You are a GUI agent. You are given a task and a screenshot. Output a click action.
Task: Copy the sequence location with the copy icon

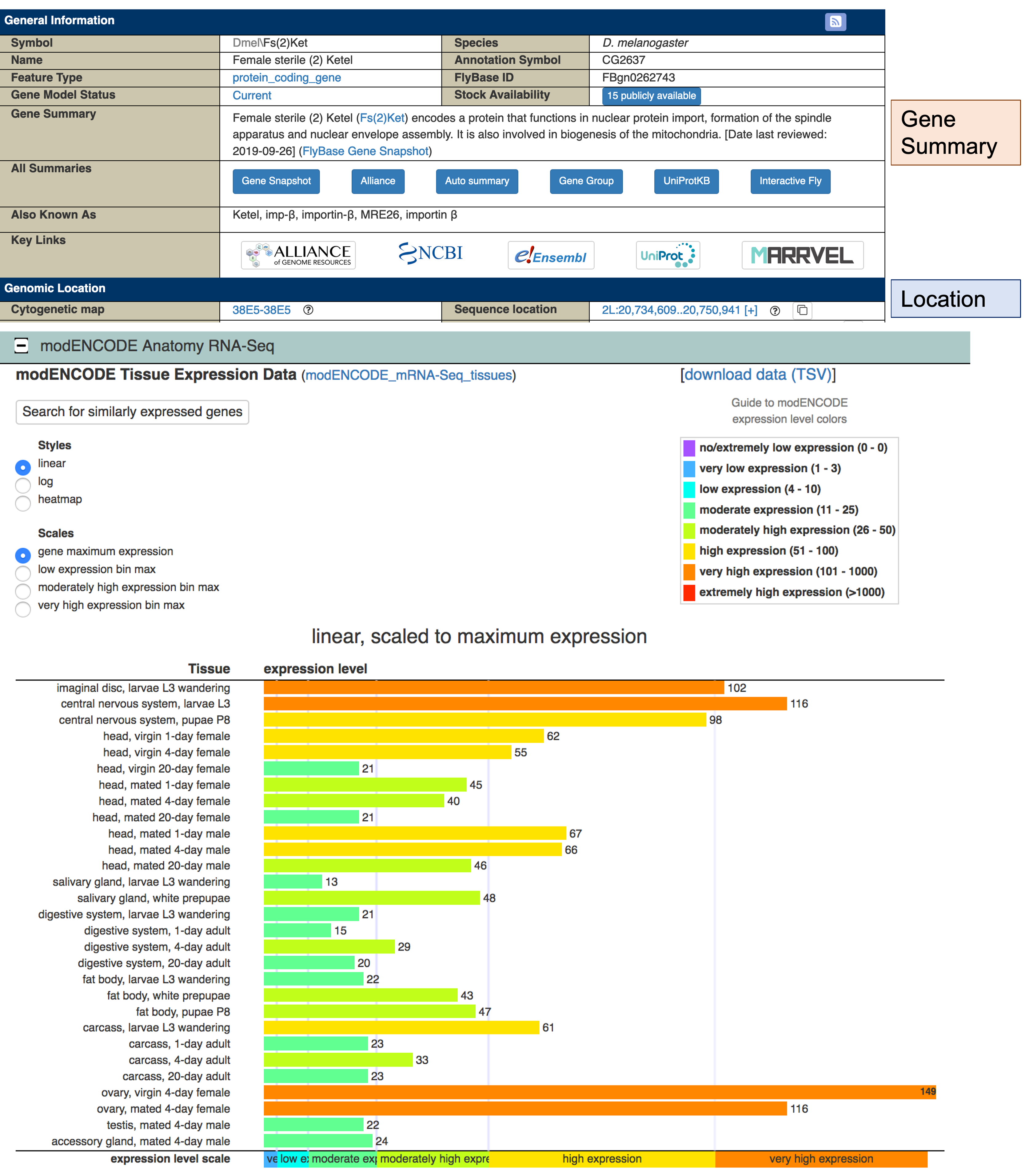pyautogui.click(x=802, y=310)
